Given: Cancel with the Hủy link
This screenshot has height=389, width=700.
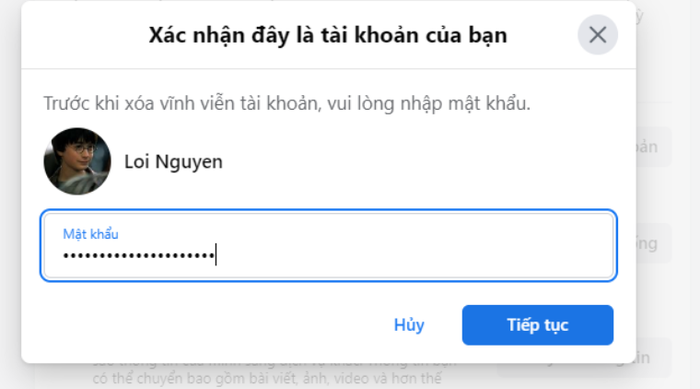Looking at the screenshot, I should (409, 325).
